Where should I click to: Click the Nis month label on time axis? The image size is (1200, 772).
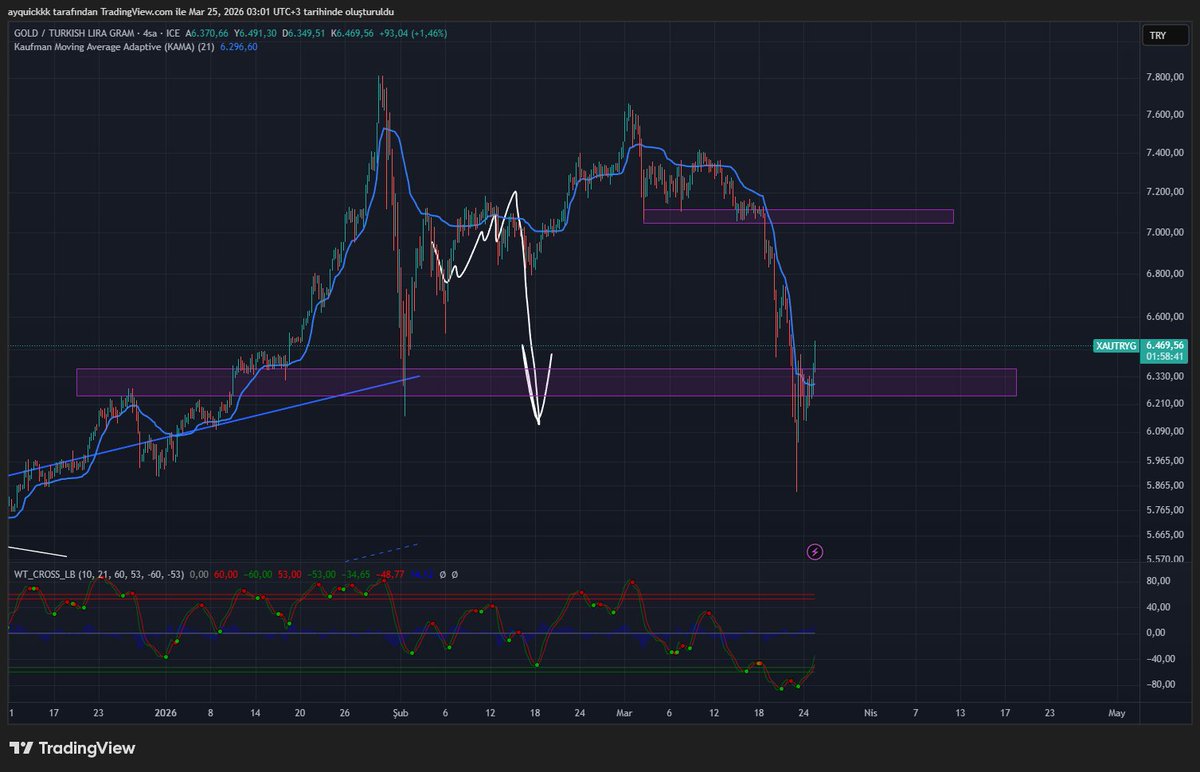[870, 713]
